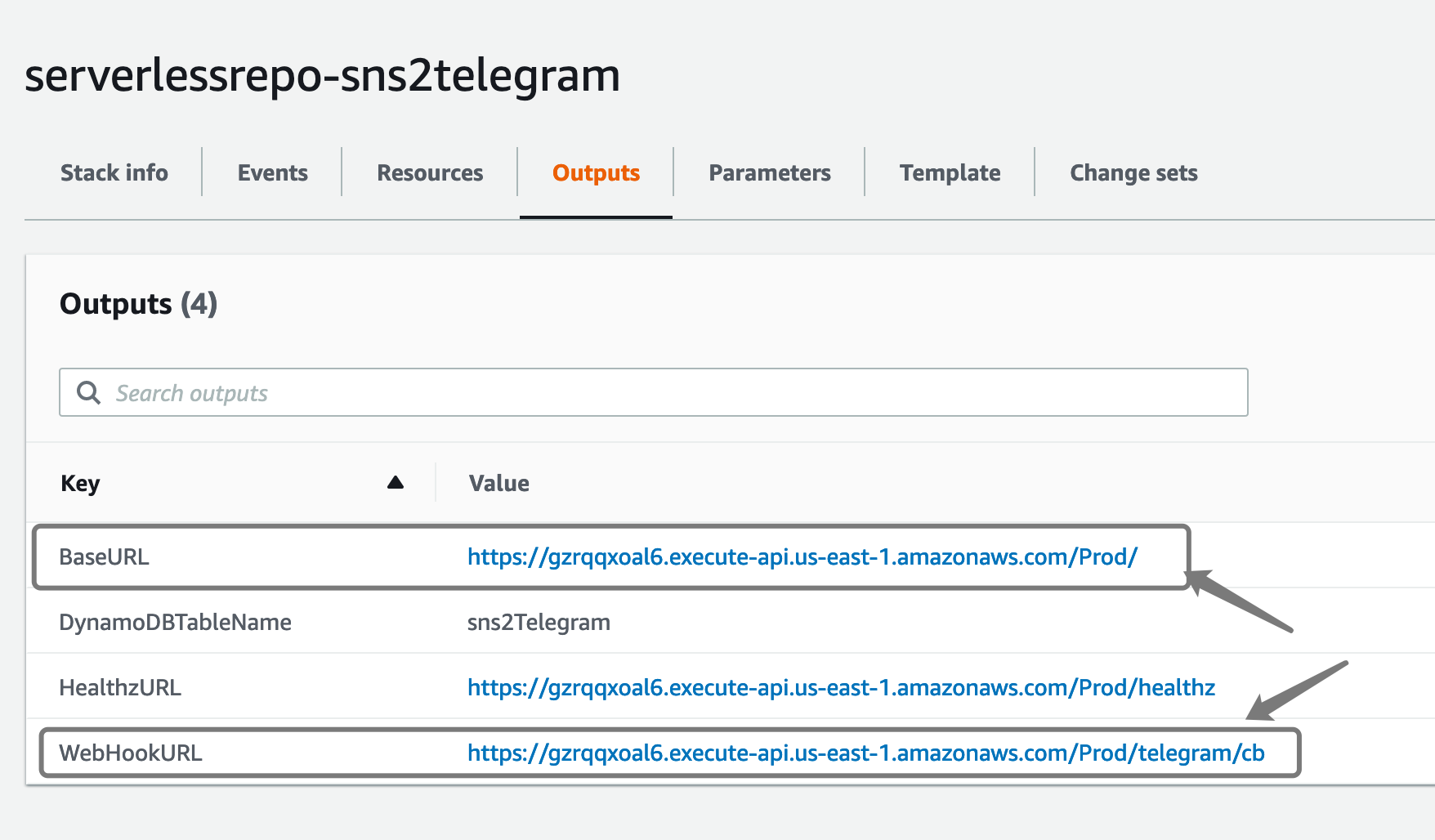
Task: Open the WebHookURL telegram/cb link
Action: click(x=865, y=753)
